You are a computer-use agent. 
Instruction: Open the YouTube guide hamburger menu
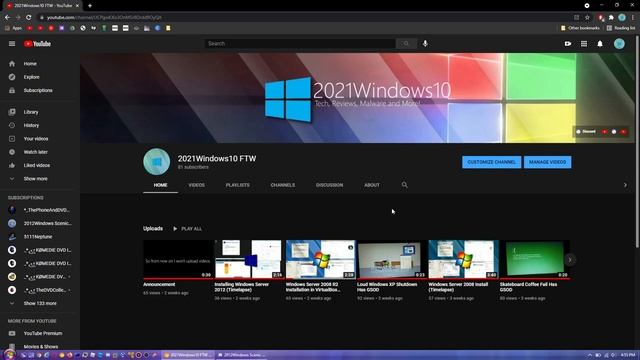pyautogui.click(x=12, y=44)
